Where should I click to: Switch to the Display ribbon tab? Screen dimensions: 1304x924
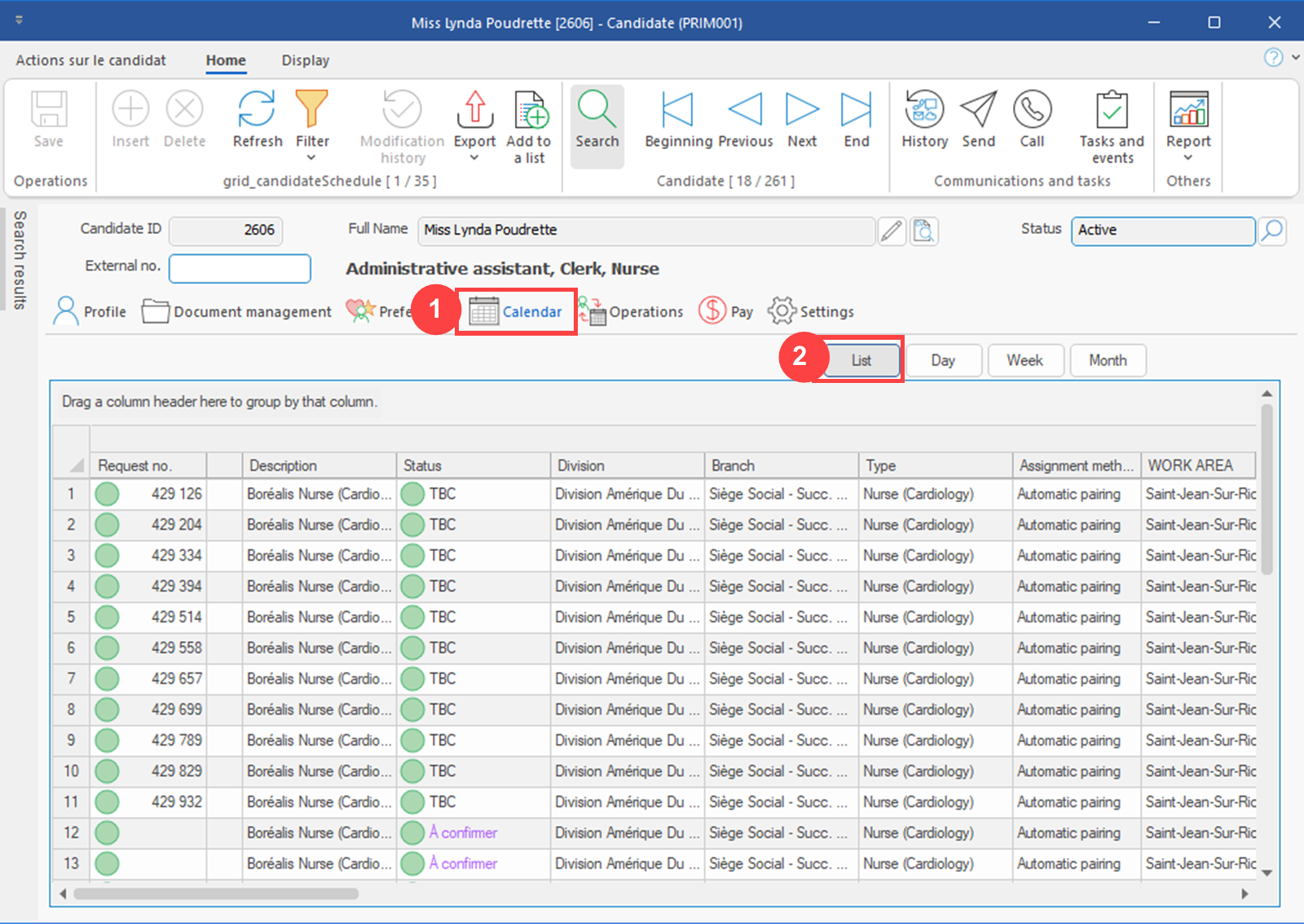(x=306, y=60)
